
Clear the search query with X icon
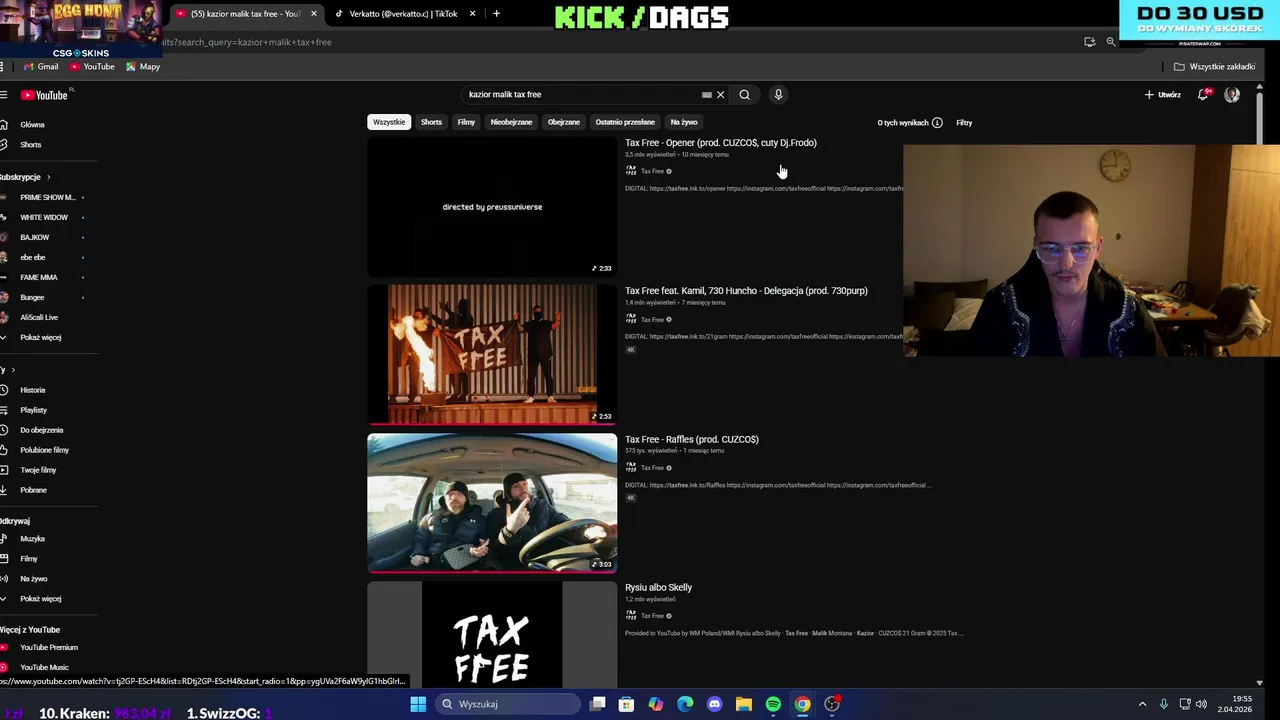720,95
